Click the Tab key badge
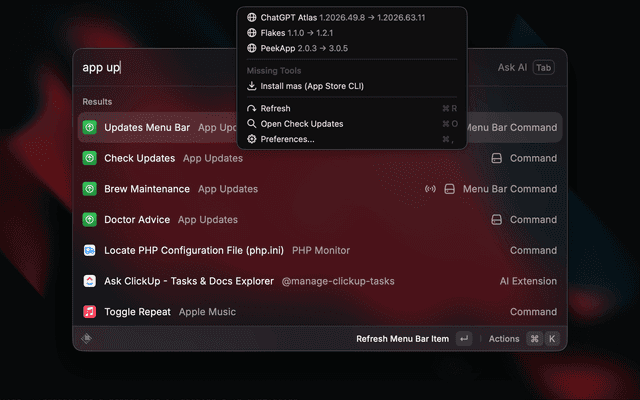This screenshot has width=640, height=400. pyautogui.click(x=543, y=67)
